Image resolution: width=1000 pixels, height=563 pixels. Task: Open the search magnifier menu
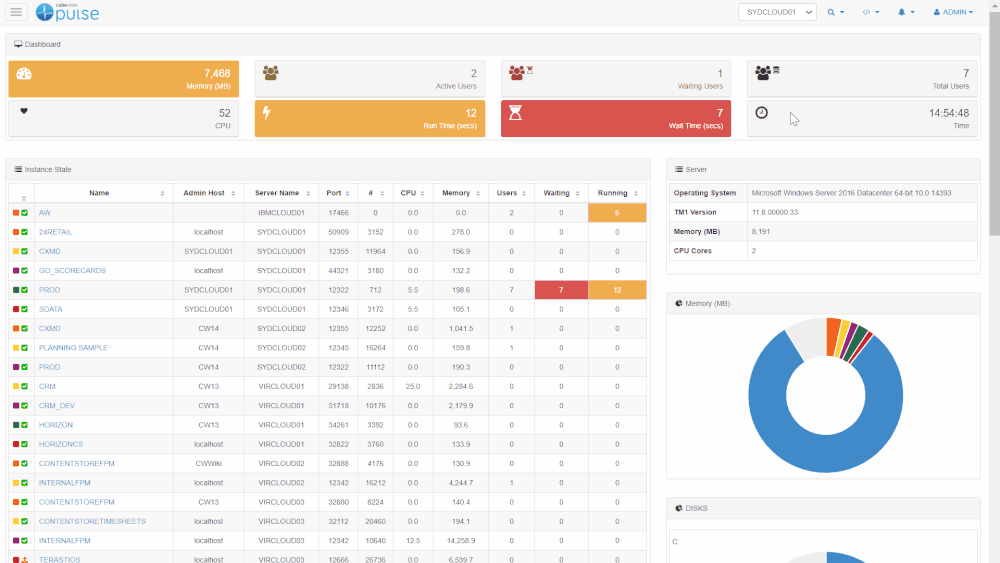tap(835, 12)
